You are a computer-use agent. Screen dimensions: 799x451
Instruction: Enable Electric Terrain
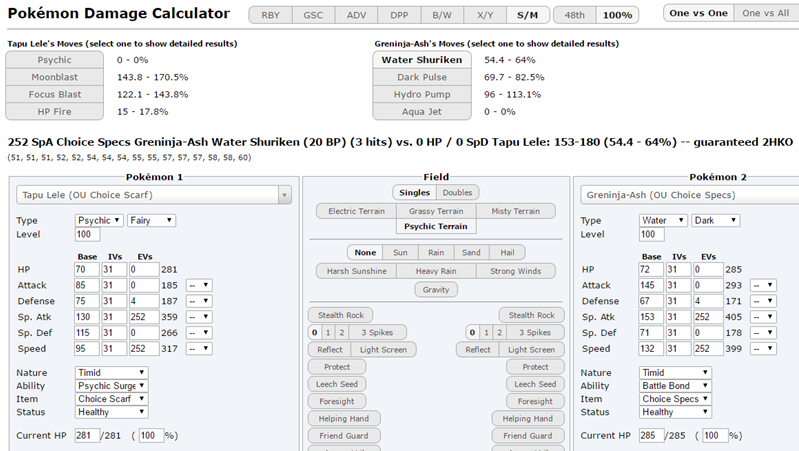tap(356, 211)
